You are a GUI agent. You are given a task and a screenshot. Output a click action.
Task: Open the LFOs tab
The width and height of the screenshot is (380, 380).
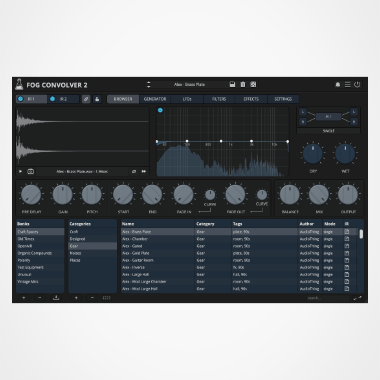[x=187, y=99]
